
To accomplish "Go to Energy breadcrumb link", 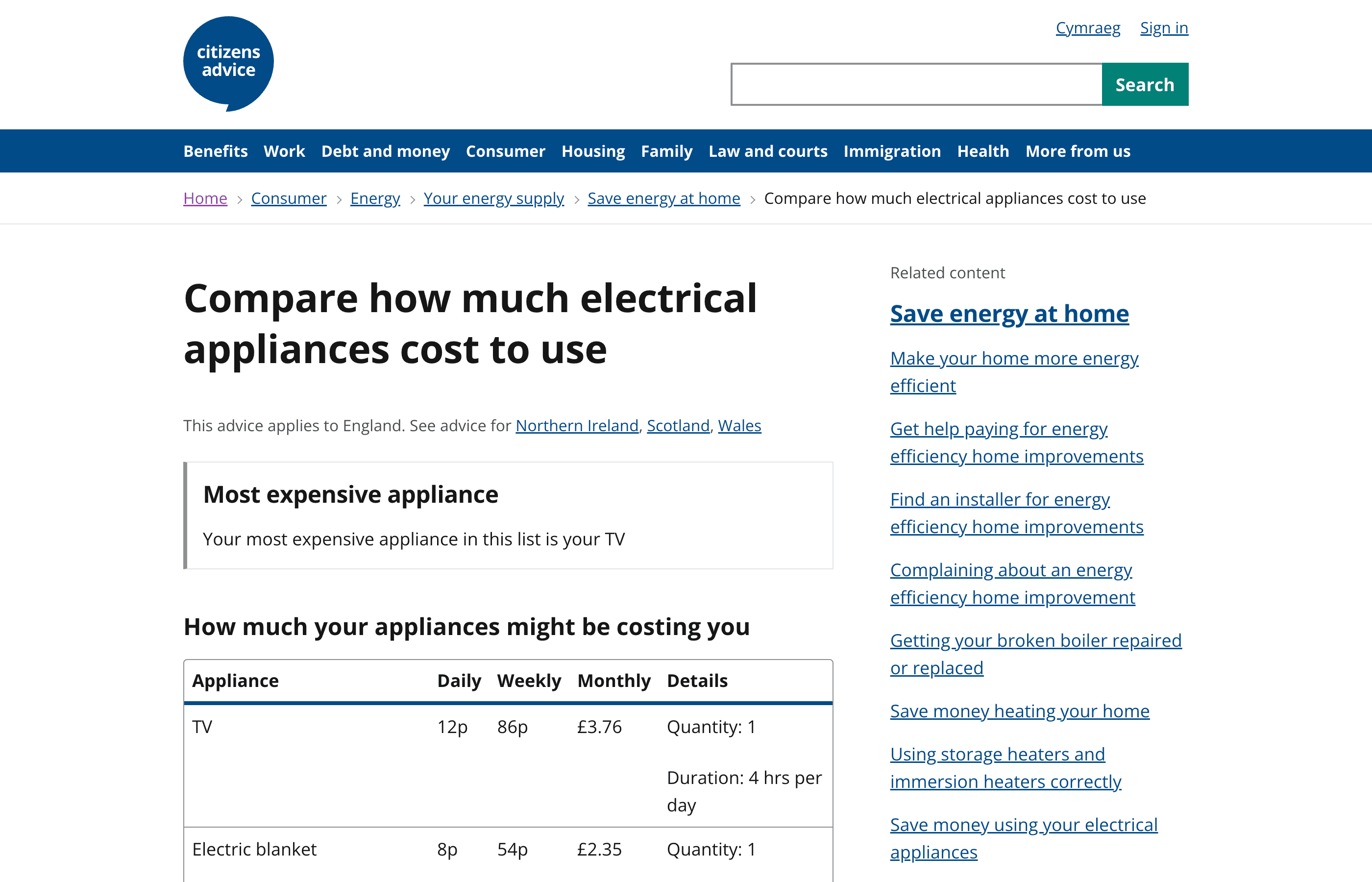I will click(x=374, y=198).
